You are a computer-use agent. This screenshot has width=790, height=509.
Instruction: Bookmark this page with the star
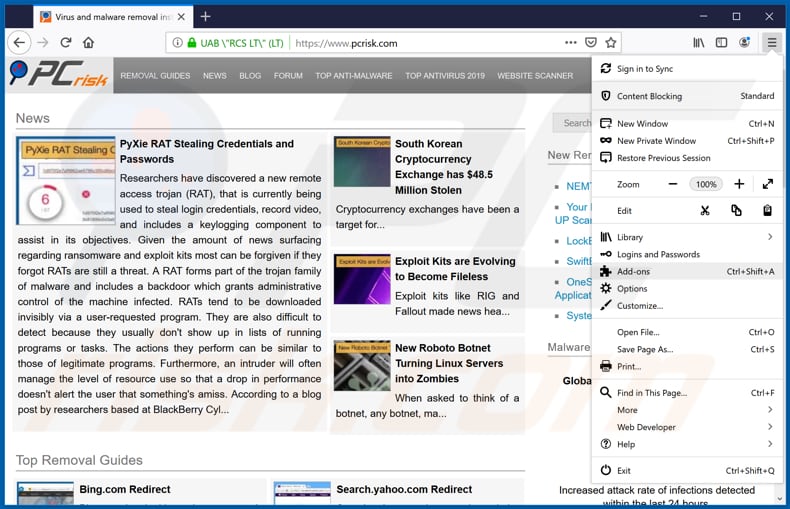pyautogui.click(x=611, y=43)
